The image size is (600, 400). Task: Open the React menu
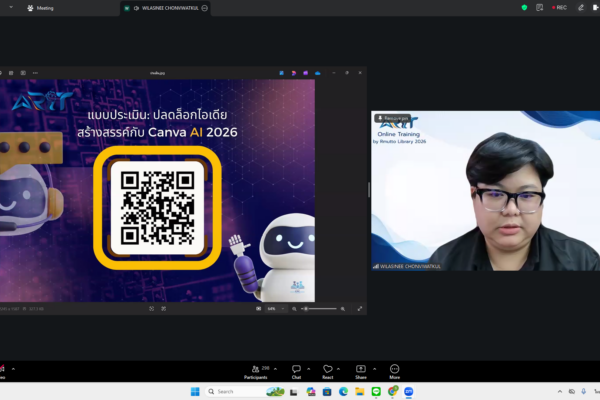[328, 371]
